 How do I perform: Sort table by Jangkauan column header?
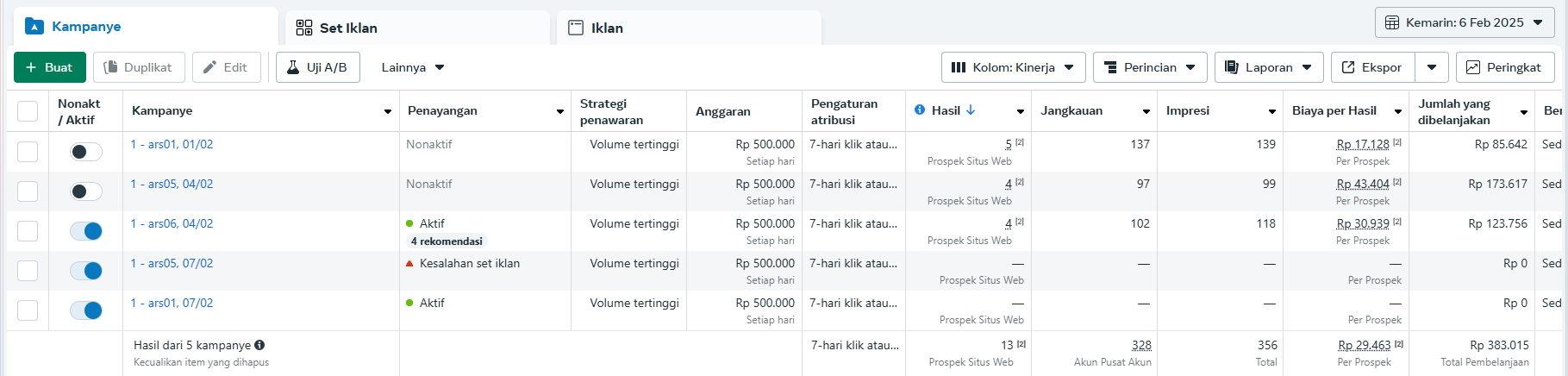(x=1071, y=110)
